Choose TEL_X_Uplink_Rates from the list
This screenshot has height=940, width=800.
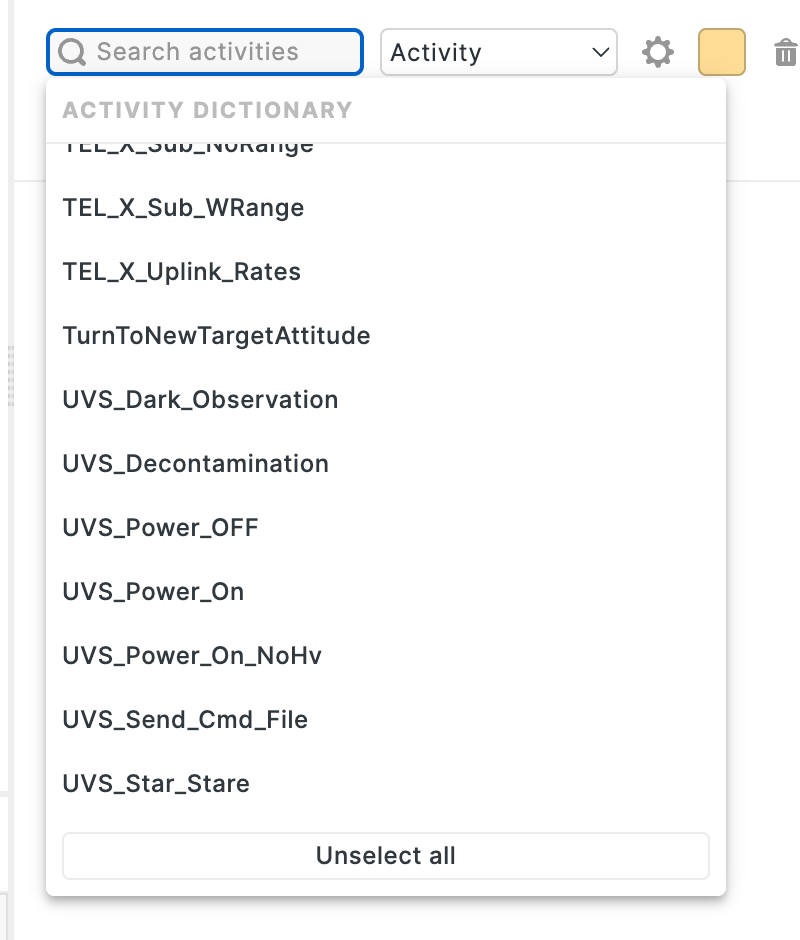(x=182, y=271)
